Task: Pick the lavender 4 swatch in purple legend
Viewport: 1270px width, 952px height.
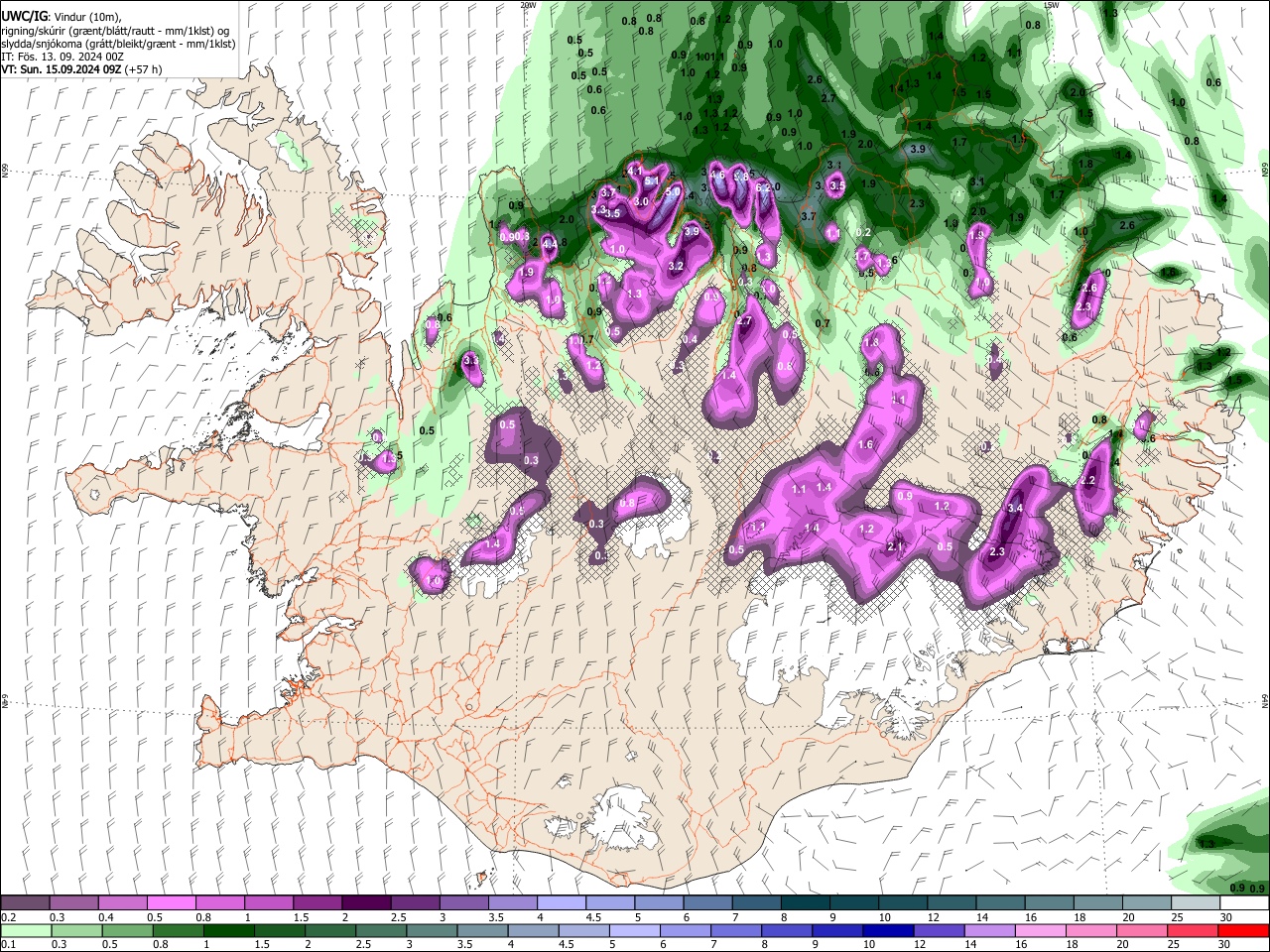Action: pos(562,903)
